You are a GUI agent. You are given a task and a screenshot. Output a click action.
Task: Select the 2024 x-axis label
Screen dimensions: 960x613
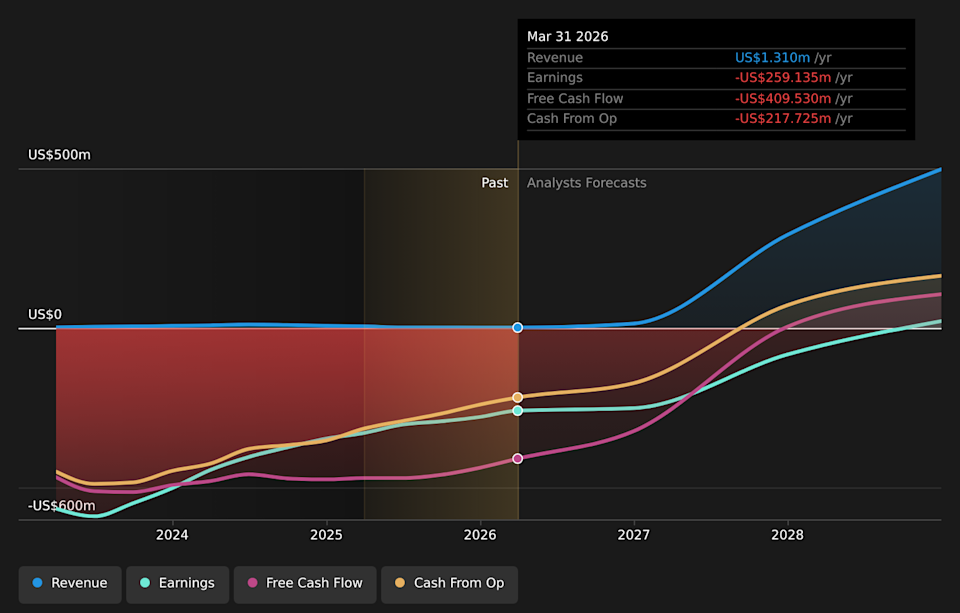pyautogui.click(x=172, y=535)
